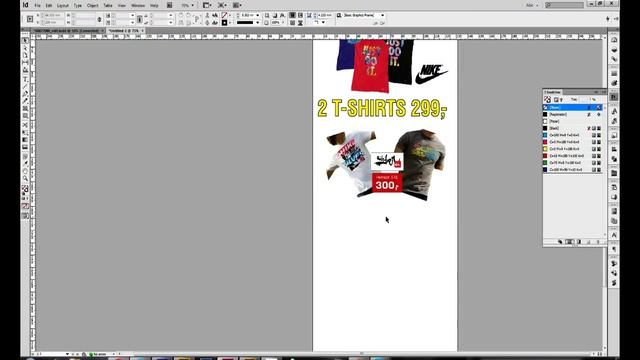Open the Stroke Type dropdown
The width and height of the screenshot is (640, 360).
click(x=258, y=22)
